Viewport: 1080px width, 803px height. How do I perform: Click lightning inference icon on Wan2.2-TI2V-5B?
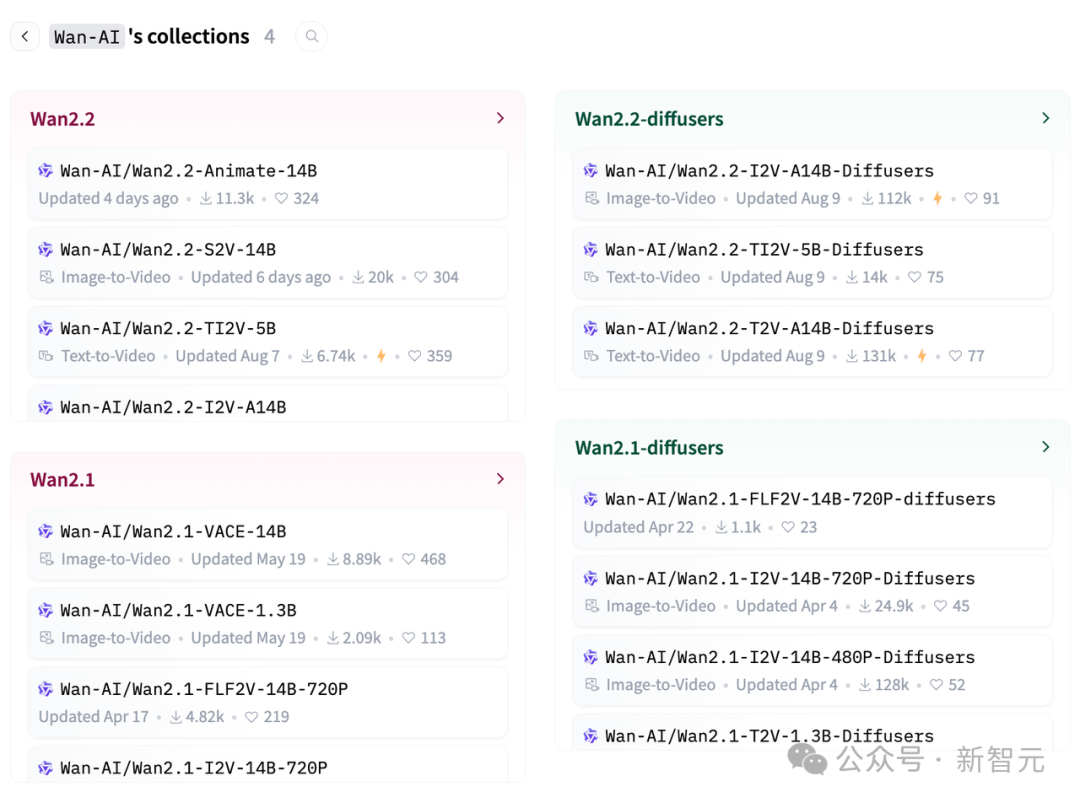[381, 356]
